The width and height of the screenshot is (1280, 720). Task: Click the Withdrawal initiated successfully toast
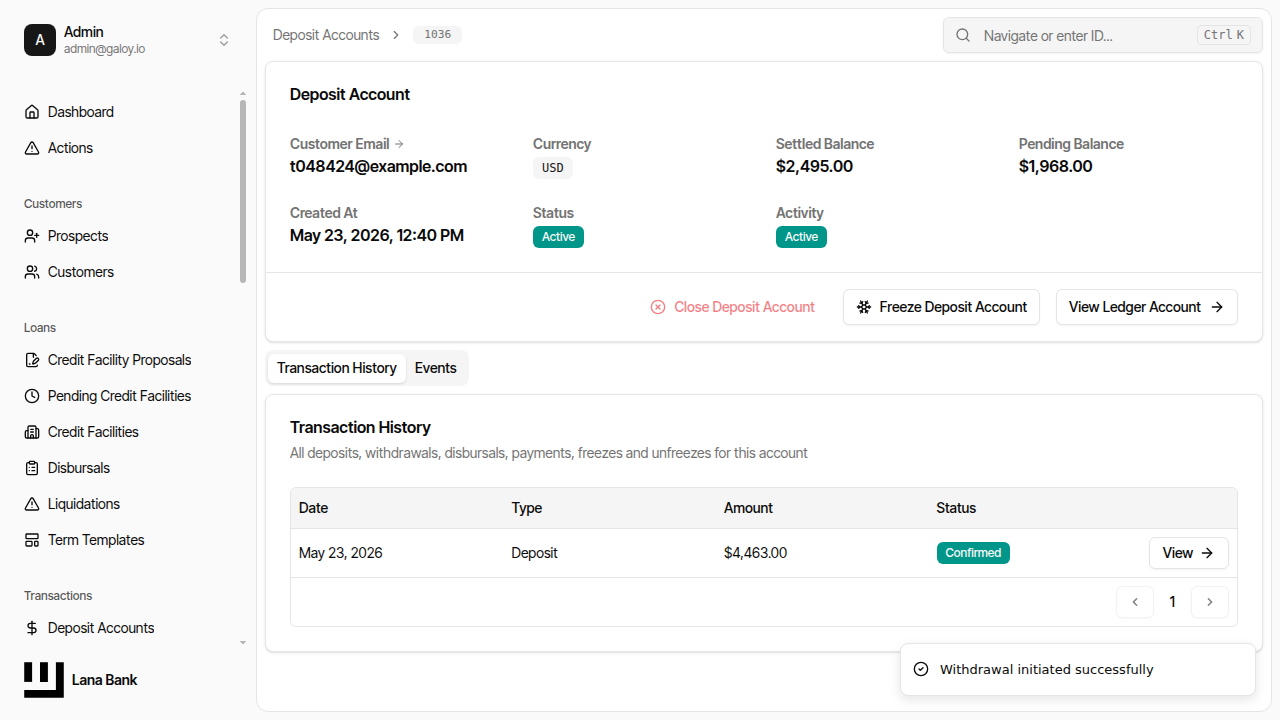click(x=1078, y=669)
